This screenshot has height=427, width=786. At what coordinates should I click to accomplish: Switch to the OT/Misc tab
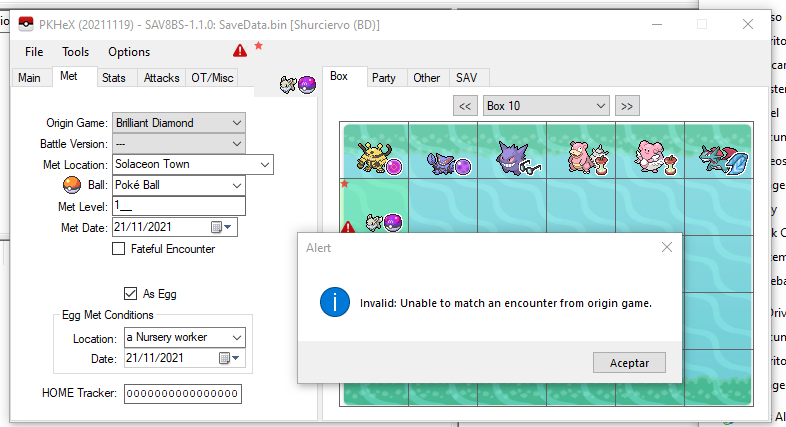[212, 78]
